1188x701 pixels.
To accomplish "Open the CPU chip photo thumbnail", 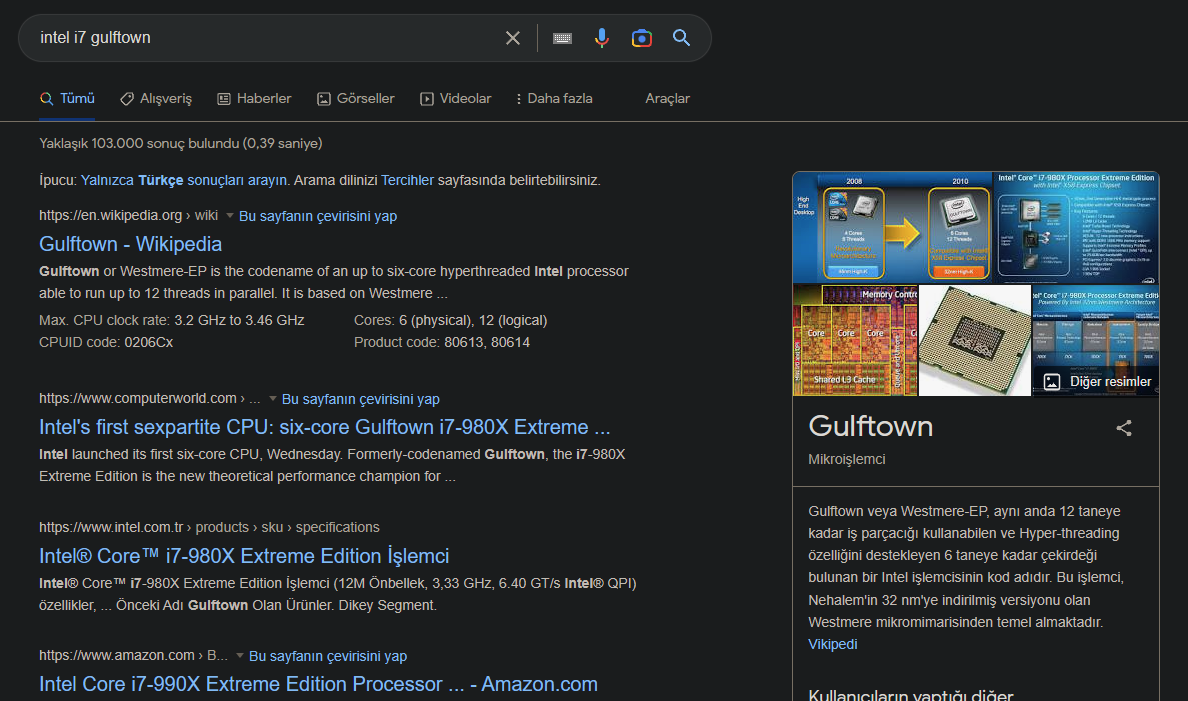I will click(975, 340).
